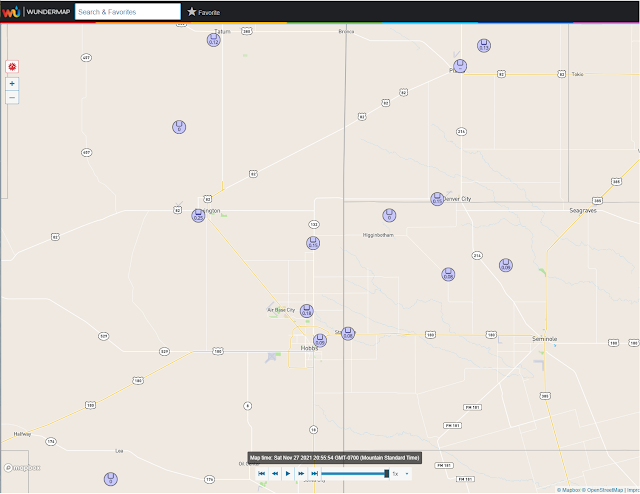Click the Seminole airport icon
Screen dimensions: 640x494
click(x=540, y=365)
